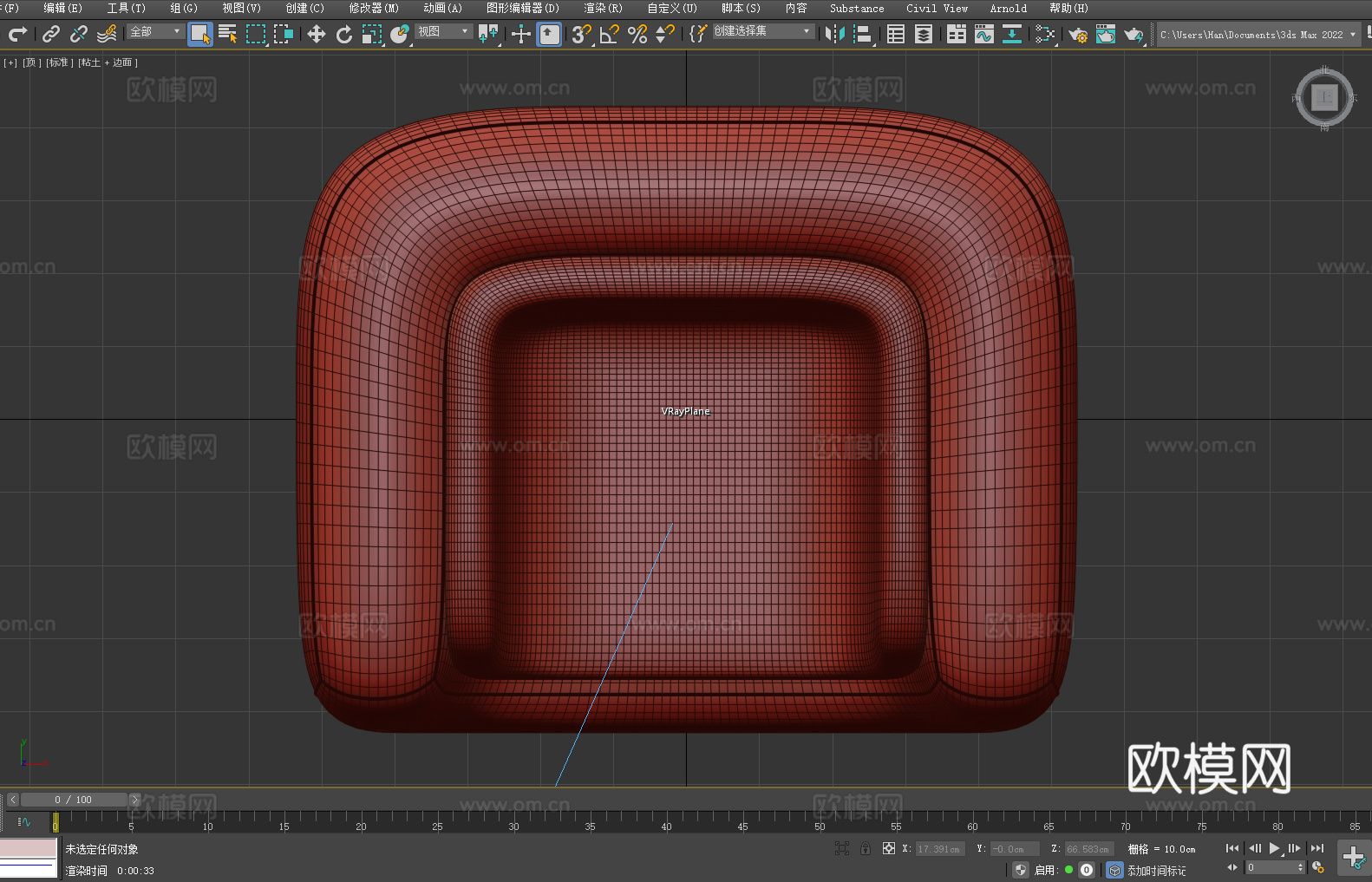Open Render Setup teapot icon

(1078, 34)
